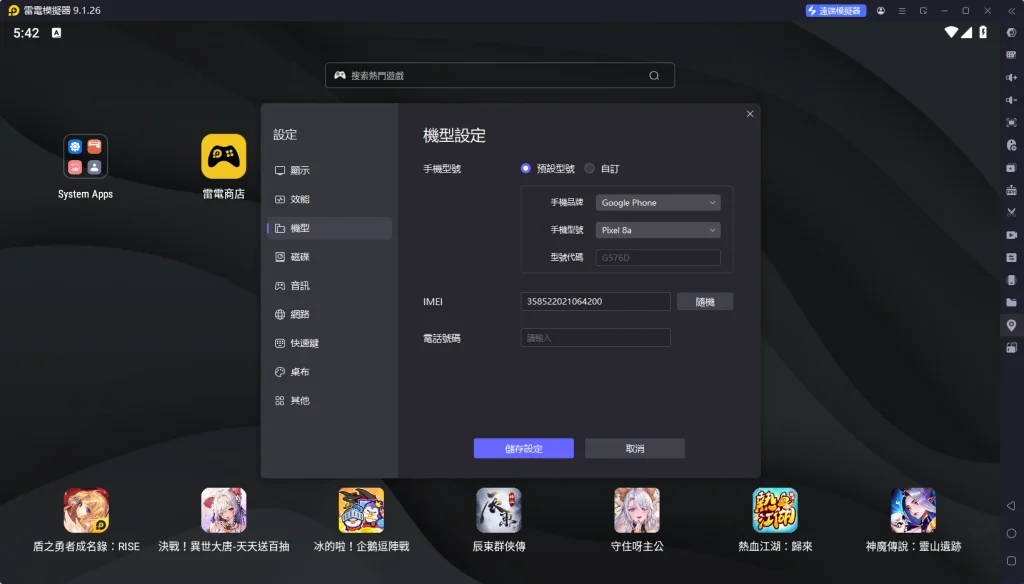
Task: Click search magnifier icon in search bar
Action: pyautogui.click(x=654, y=76)
